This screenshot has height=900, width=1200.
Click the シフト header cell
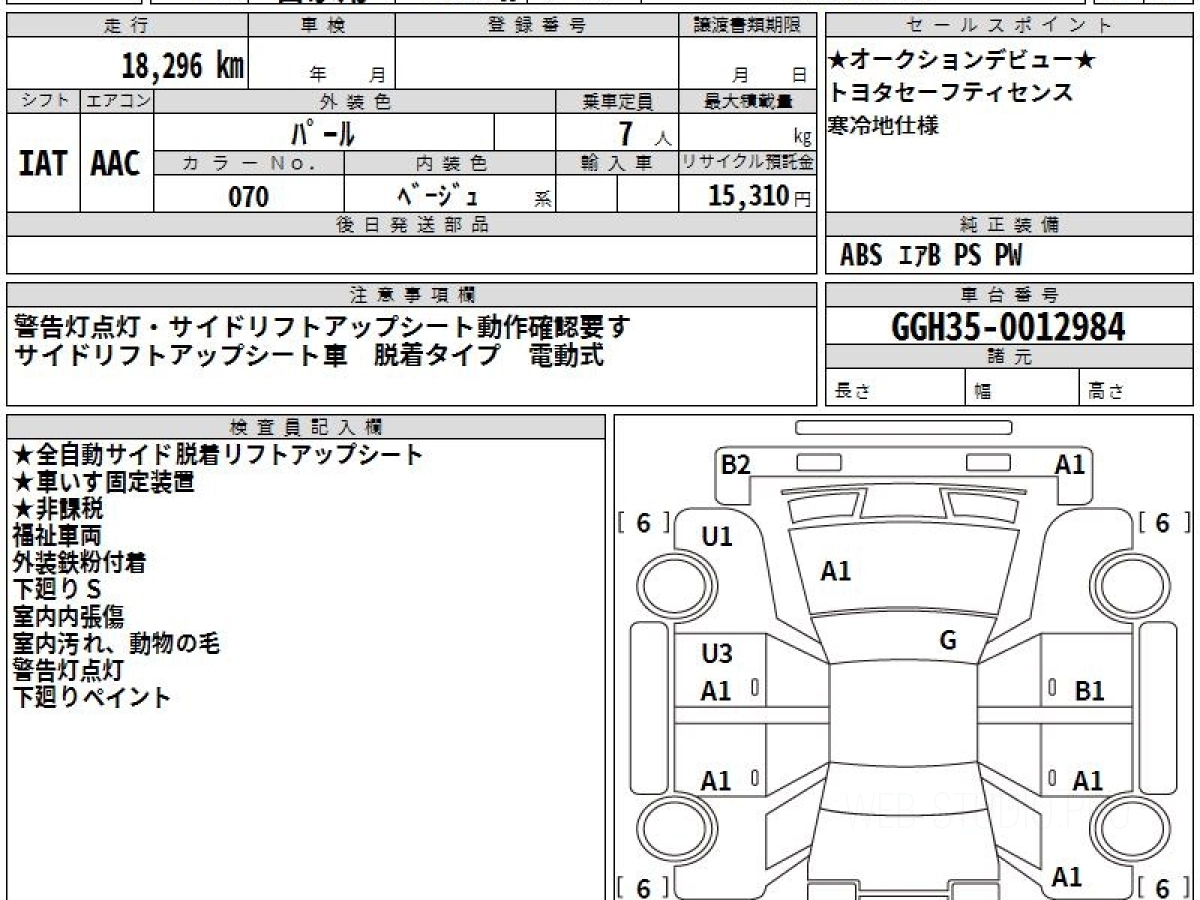43,101
